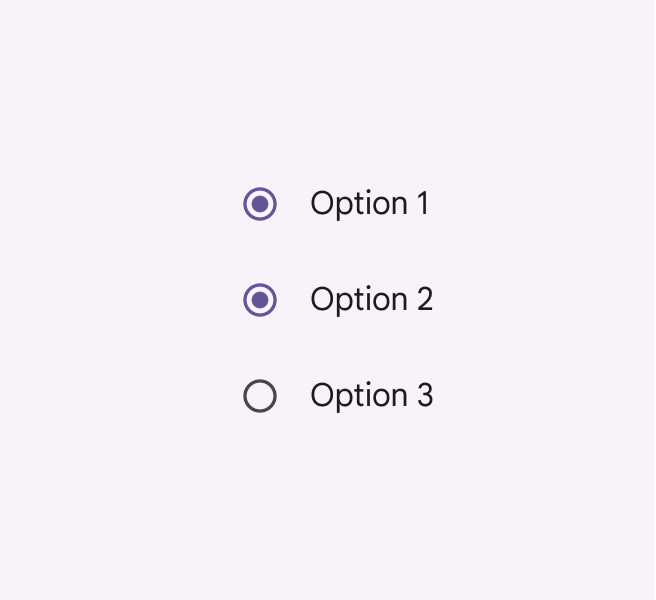Click the 'Option 1' text label
This screenshot has width=656, height=600.
tap(369, 204)
